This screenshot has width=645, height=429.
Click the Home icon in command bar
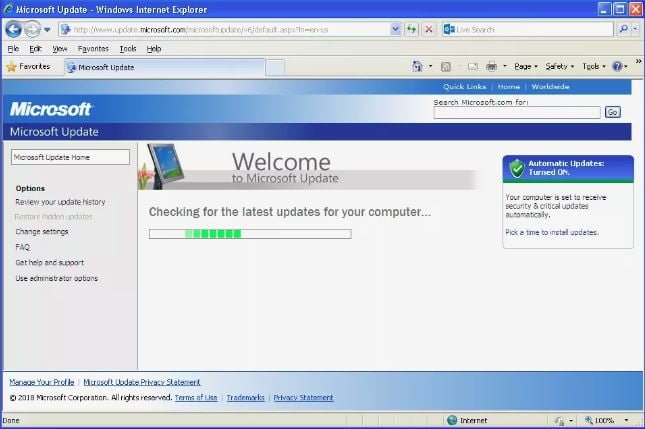tap(418, 67)
